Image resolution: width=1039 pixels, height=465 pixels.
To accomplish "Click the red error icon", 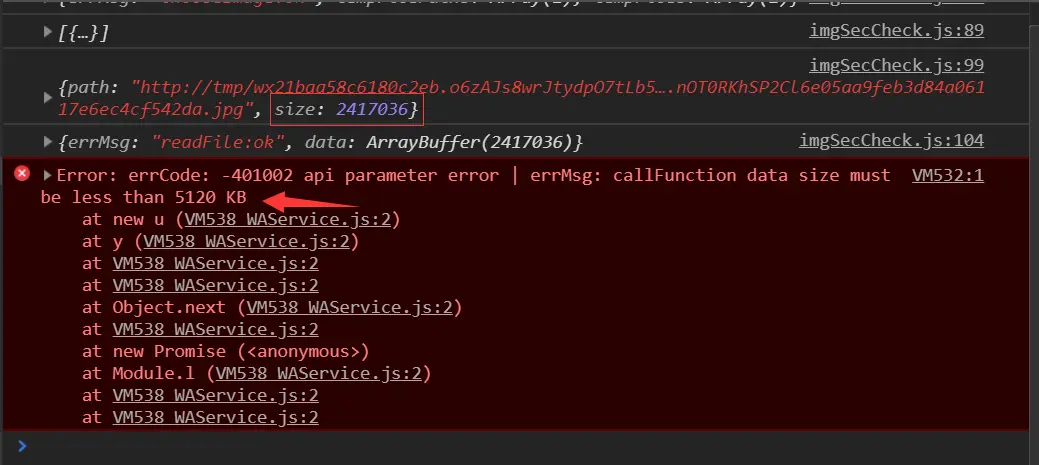I will pos(22,174).
